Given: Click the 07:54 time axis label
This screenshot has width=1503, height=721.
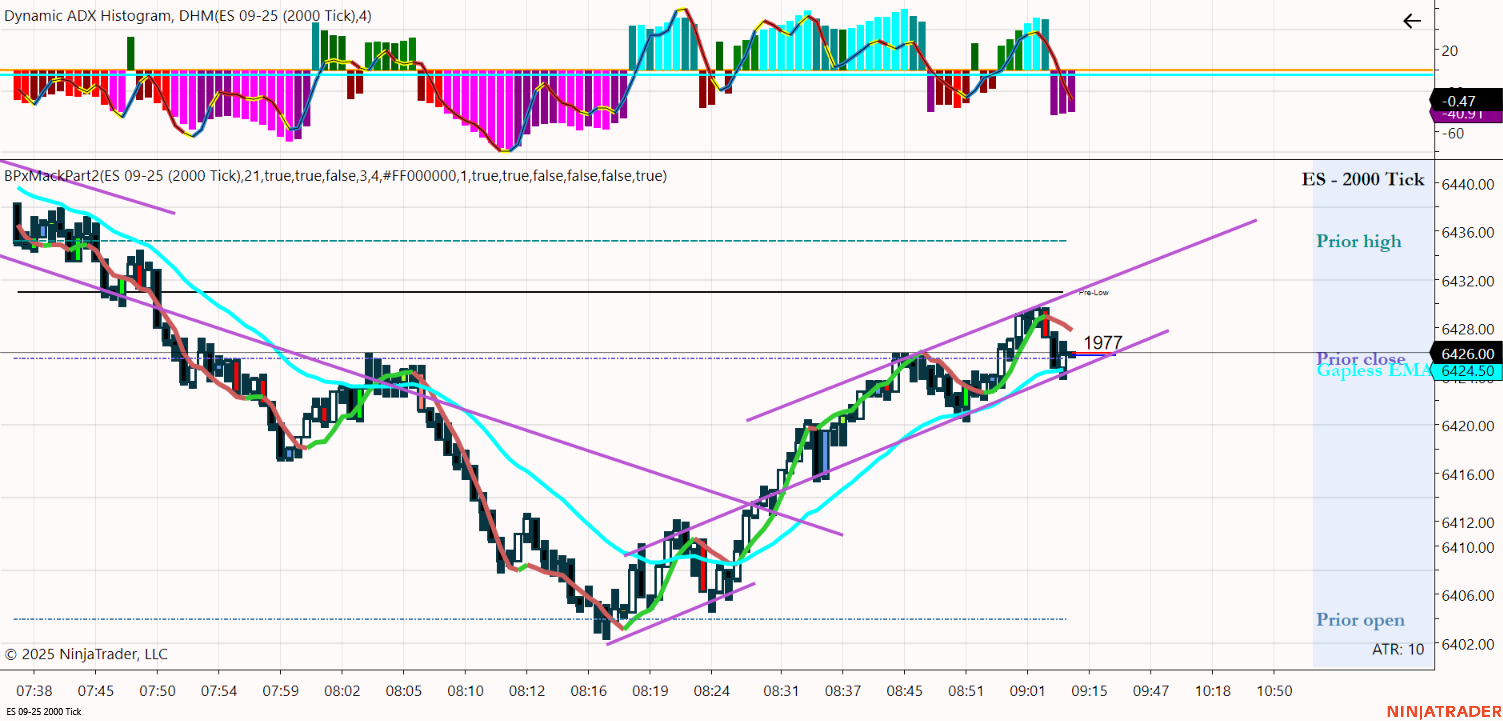Looking at the screenshot, I should point(219,691).
